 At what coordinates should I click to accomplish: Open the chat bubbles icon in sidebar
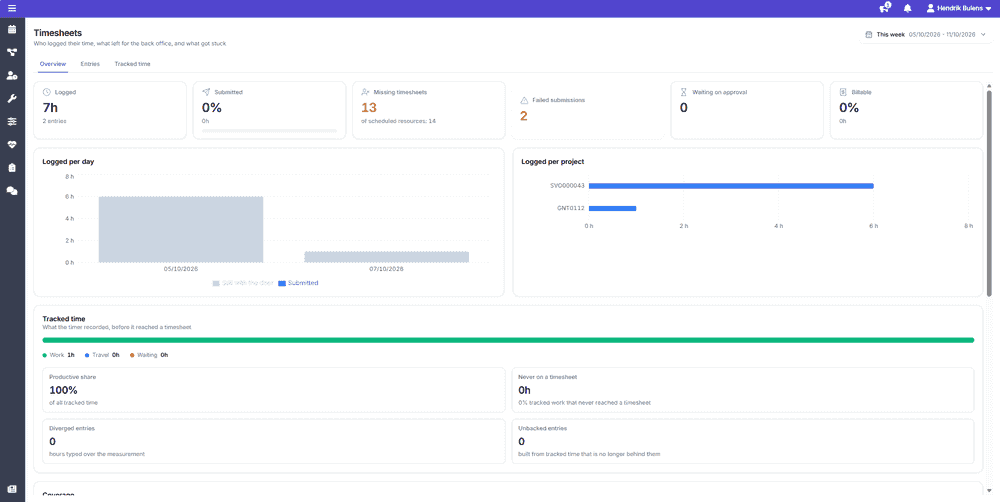coord(11,191)
